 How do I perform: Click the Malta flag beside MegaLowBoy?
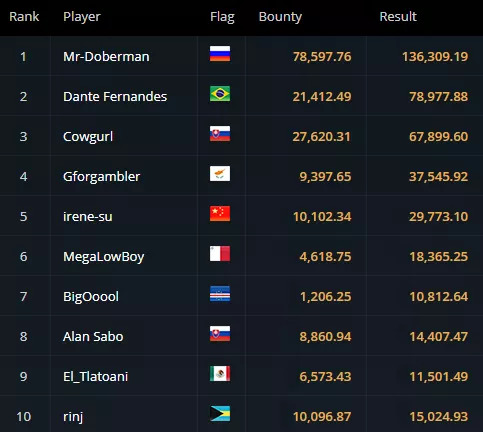pos(220,254)
